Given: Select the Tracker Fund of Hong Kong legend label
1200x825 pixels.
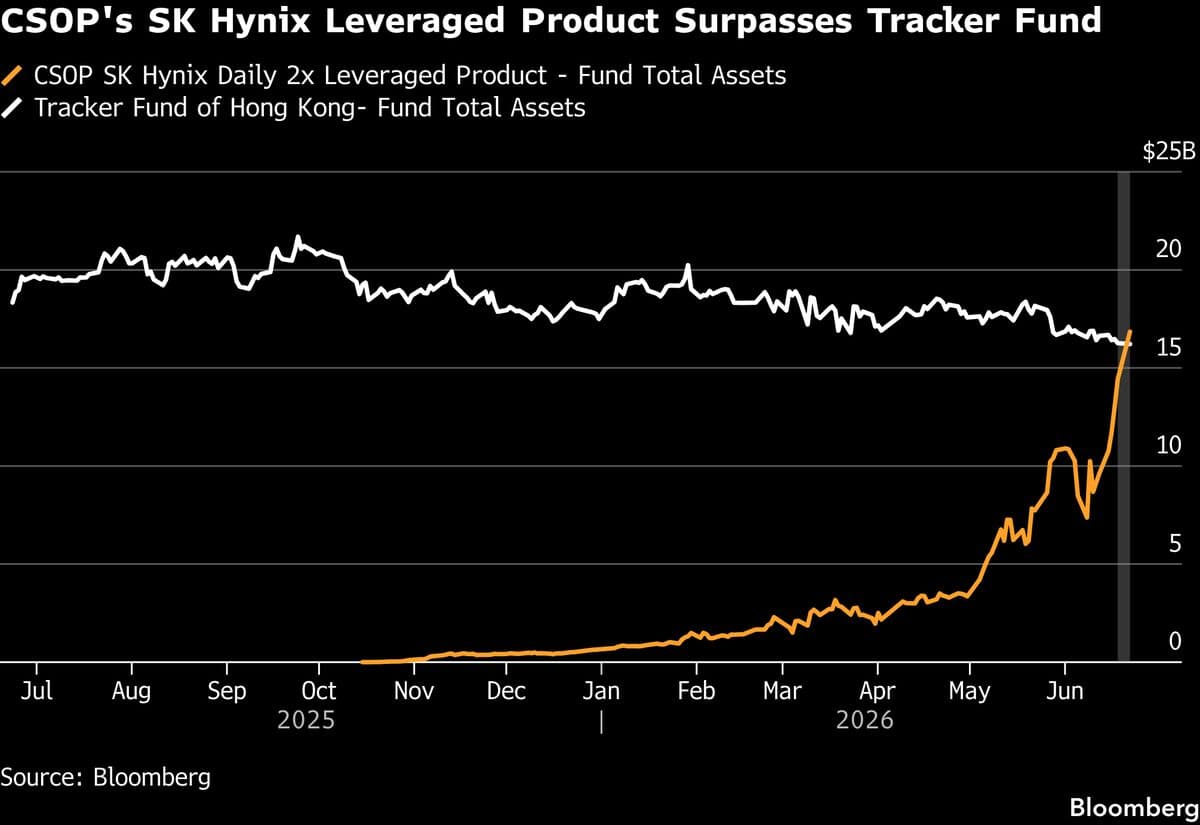Looking at the screenshot, I should [x=310, y=109].
